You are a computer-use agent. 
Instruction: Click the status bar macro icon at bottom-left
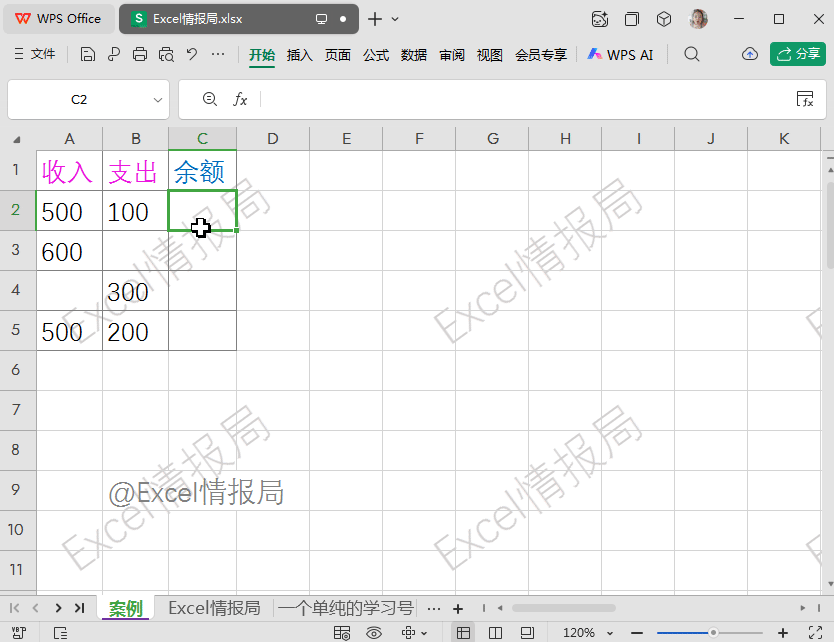[x=19, y=632]
